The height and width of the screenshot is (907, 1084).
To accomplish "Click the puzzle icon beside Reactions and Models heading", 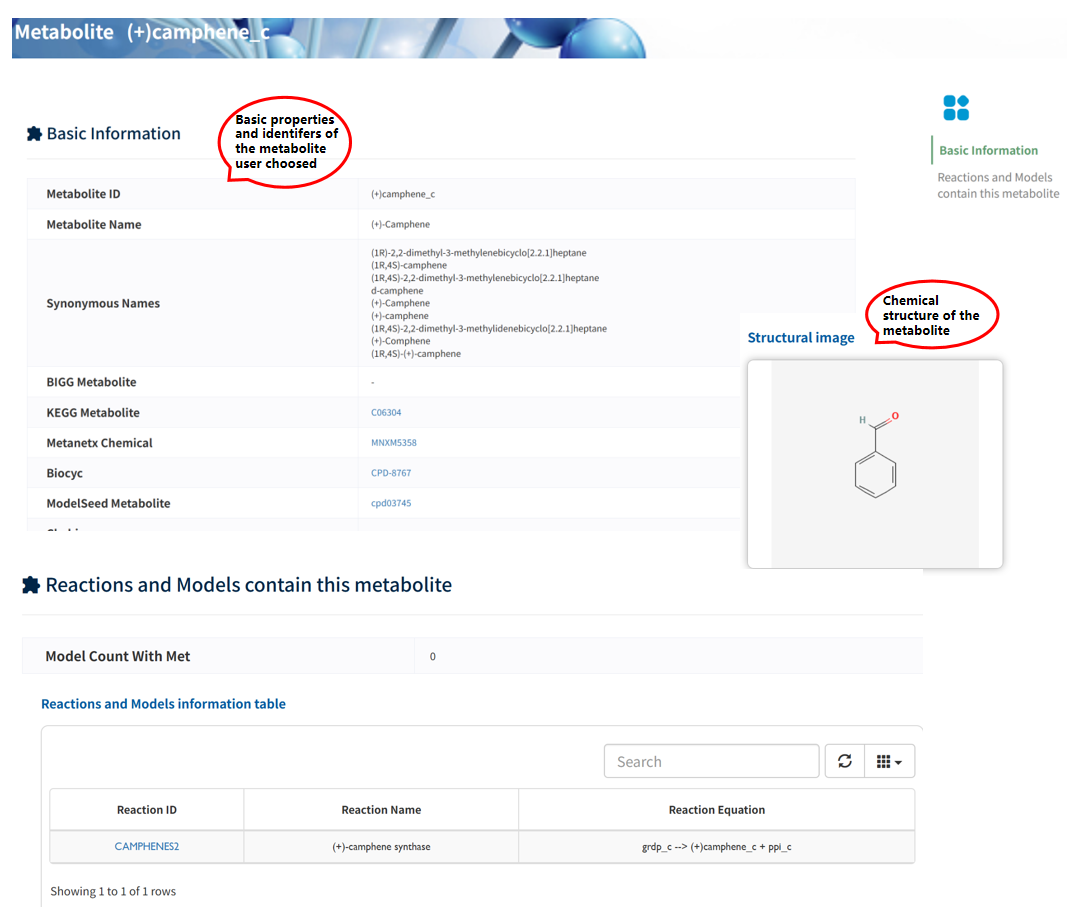I will 32,585.
